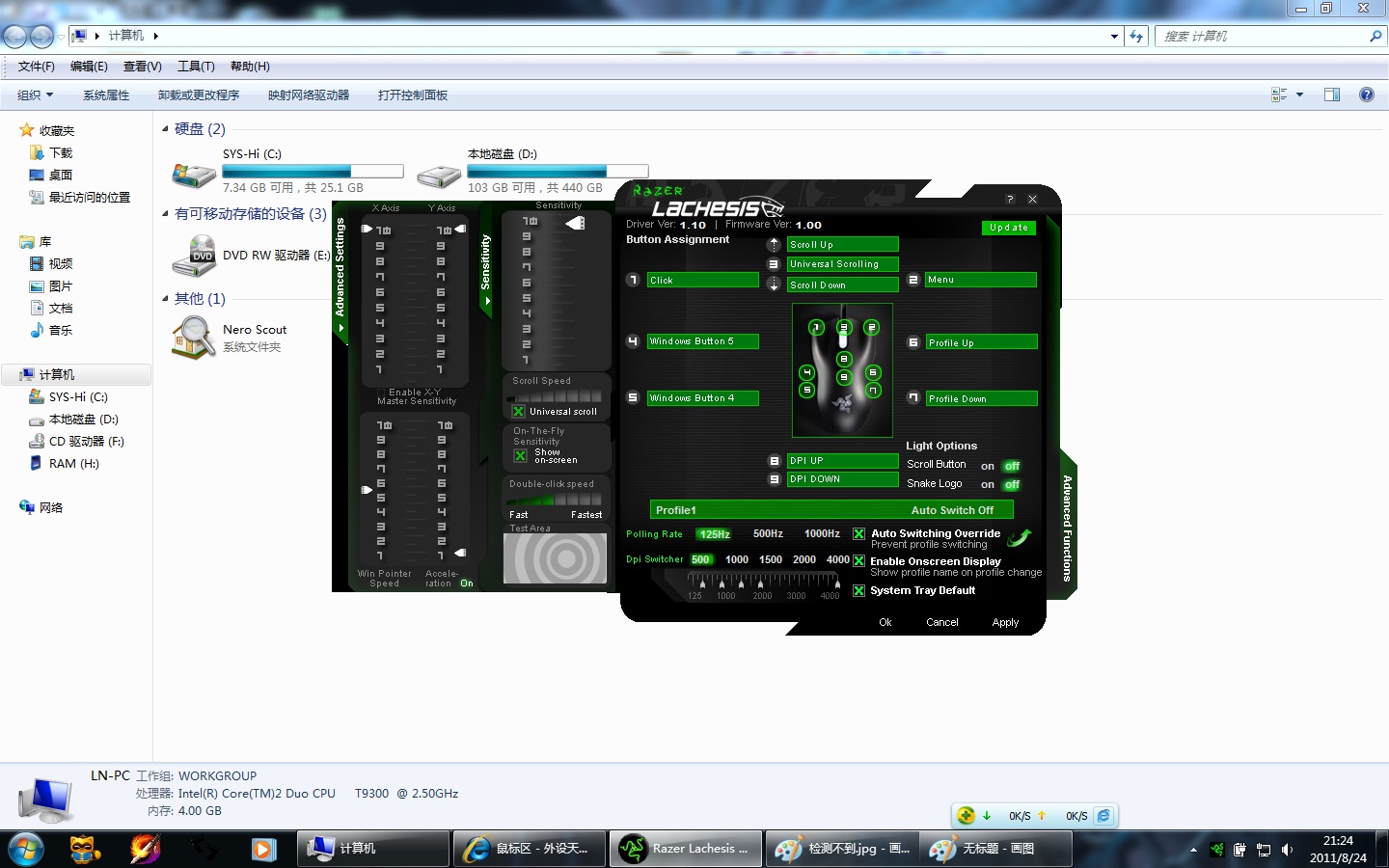This screenshot has width=1389, height=868.
Task: Toggle Universal scroll checkbox
Action: (518, 411)
